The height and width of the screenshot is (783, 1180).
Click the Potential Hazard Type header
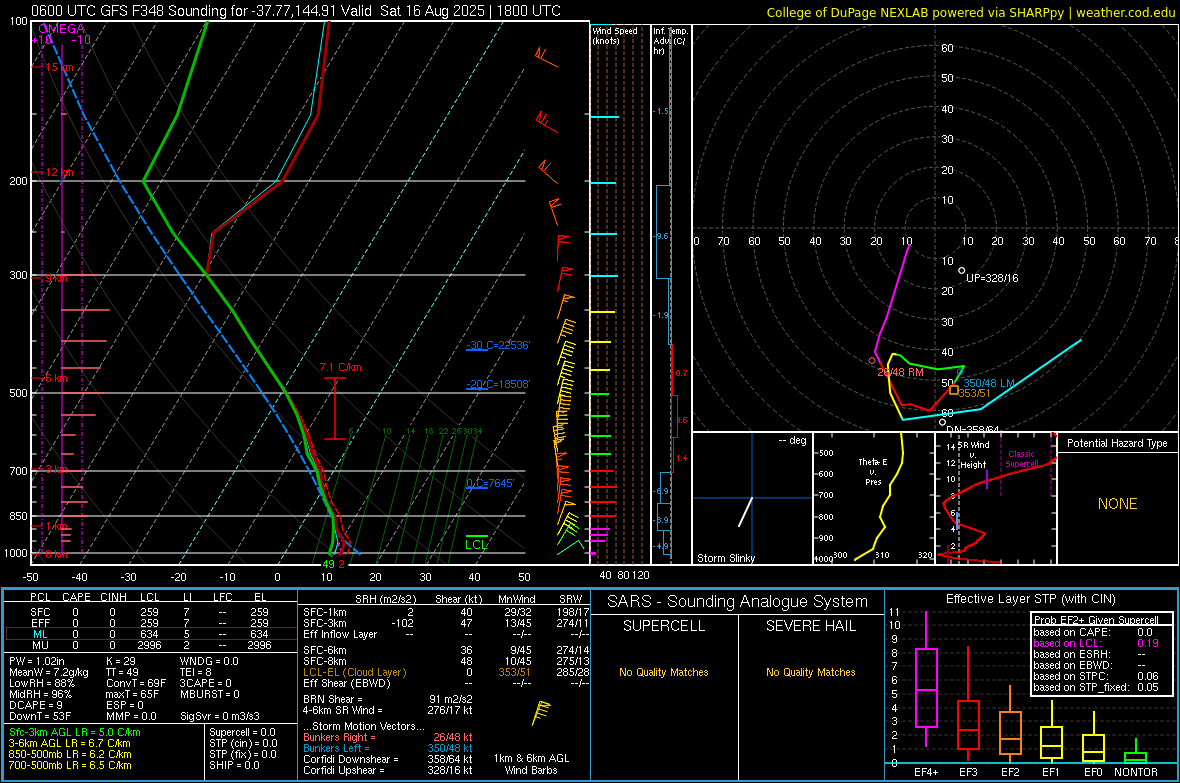(x=1117, y=443)
